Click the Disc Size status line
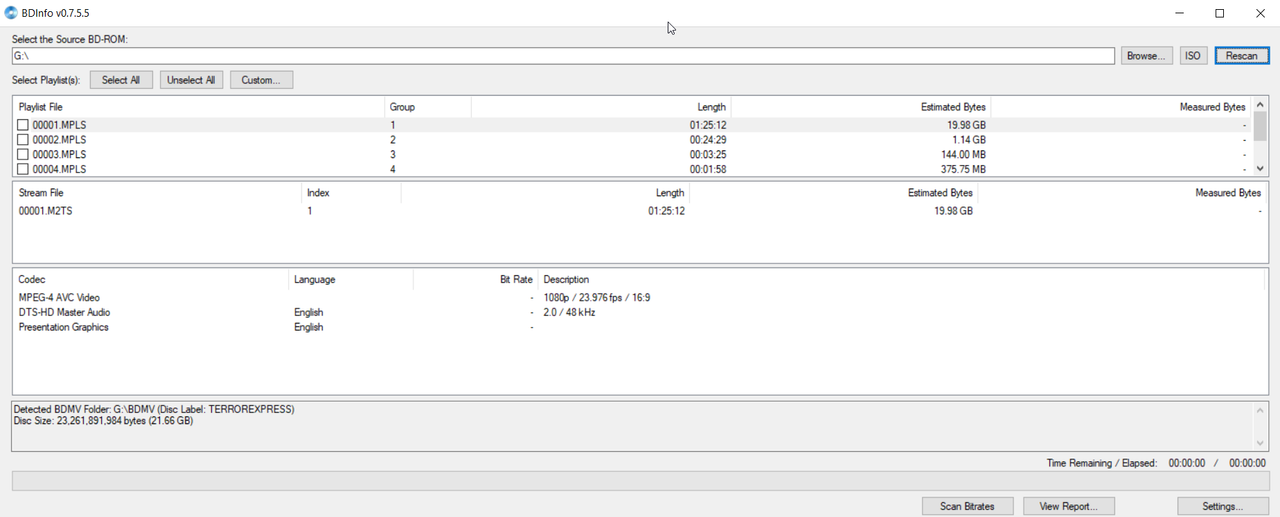The image size is (1280, 517). [x=103, y=421]
